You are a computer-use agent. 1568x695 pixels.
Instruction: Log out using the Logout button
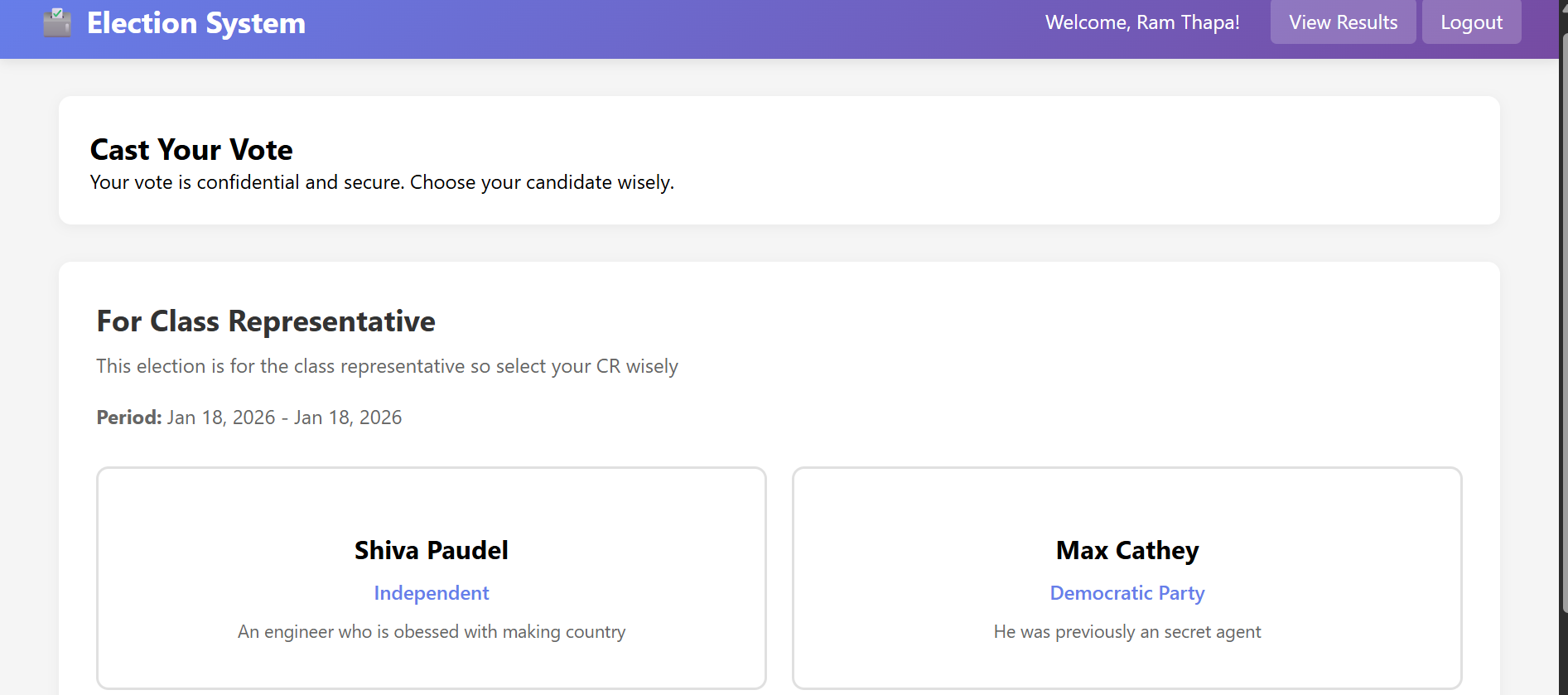[1471, 22]
